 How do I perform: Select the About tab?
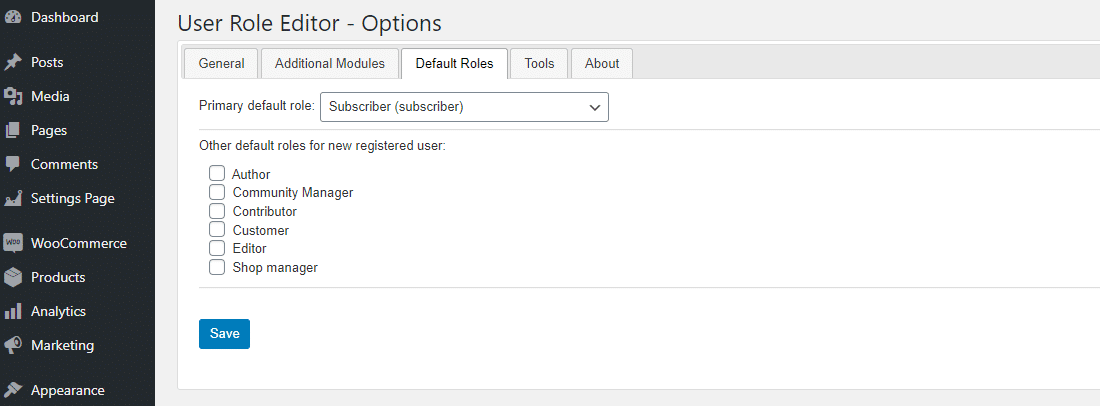tap(602, 63)
